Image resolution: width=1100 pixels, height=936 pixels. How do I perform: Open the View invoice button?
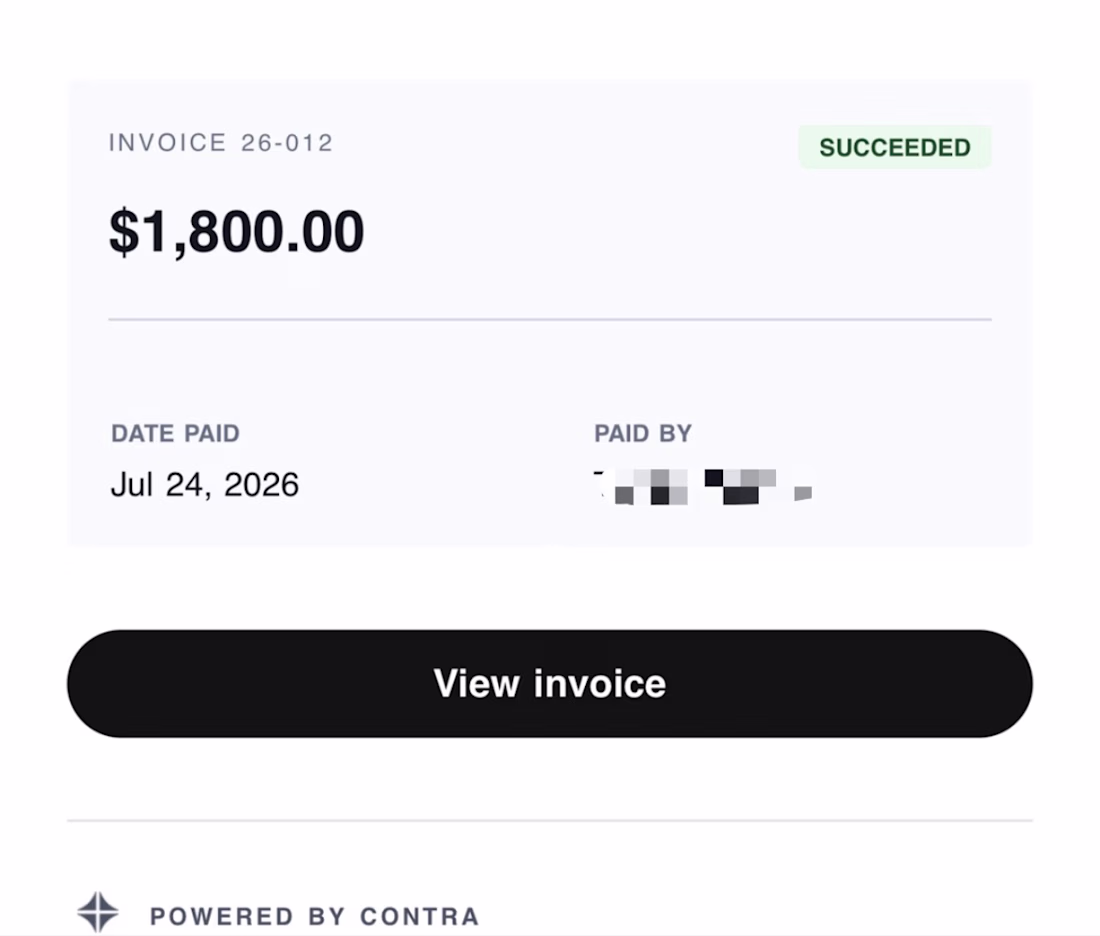(x=549, y=683)
